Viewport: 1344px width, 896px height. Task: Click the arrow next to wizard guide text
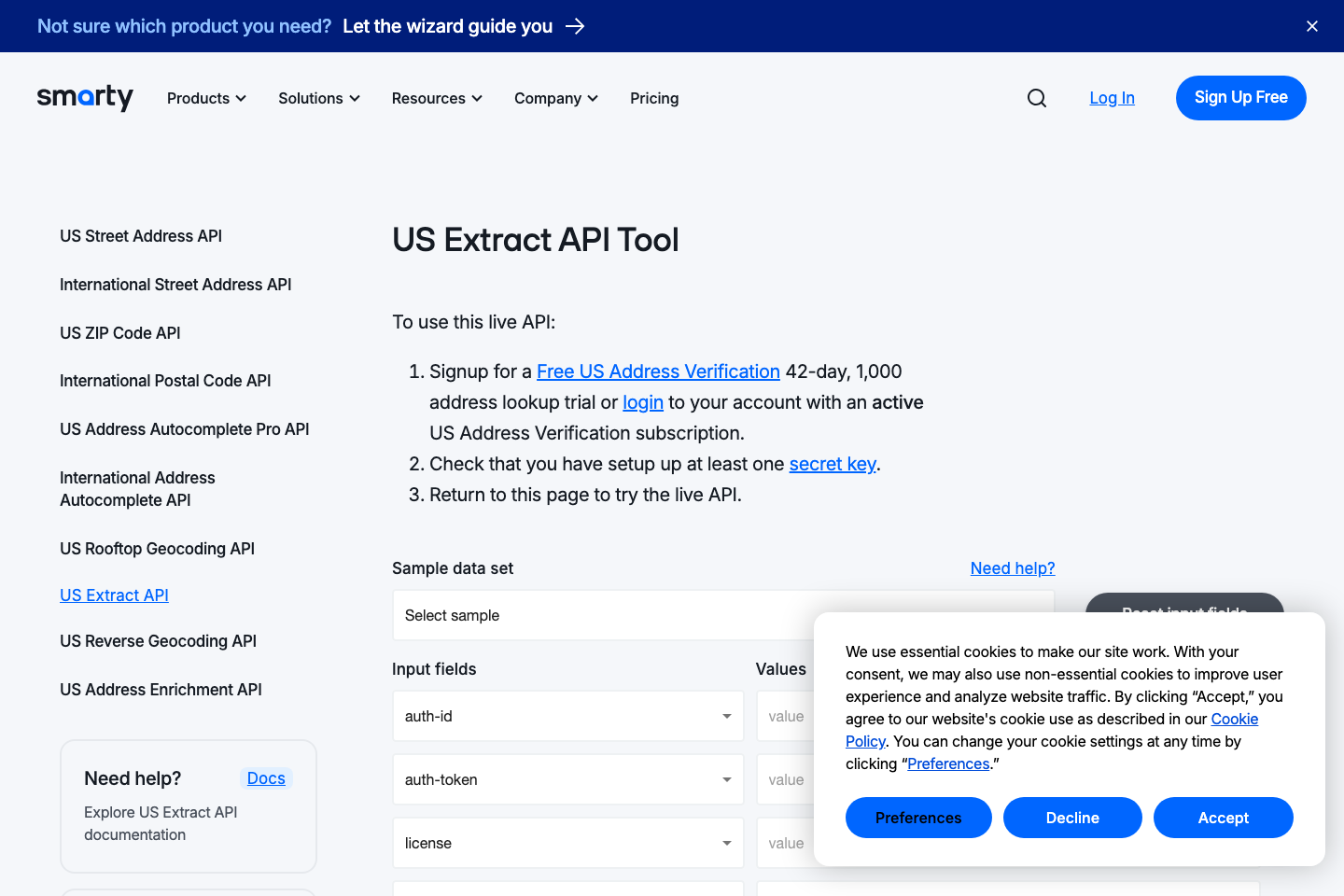point(576,26)
